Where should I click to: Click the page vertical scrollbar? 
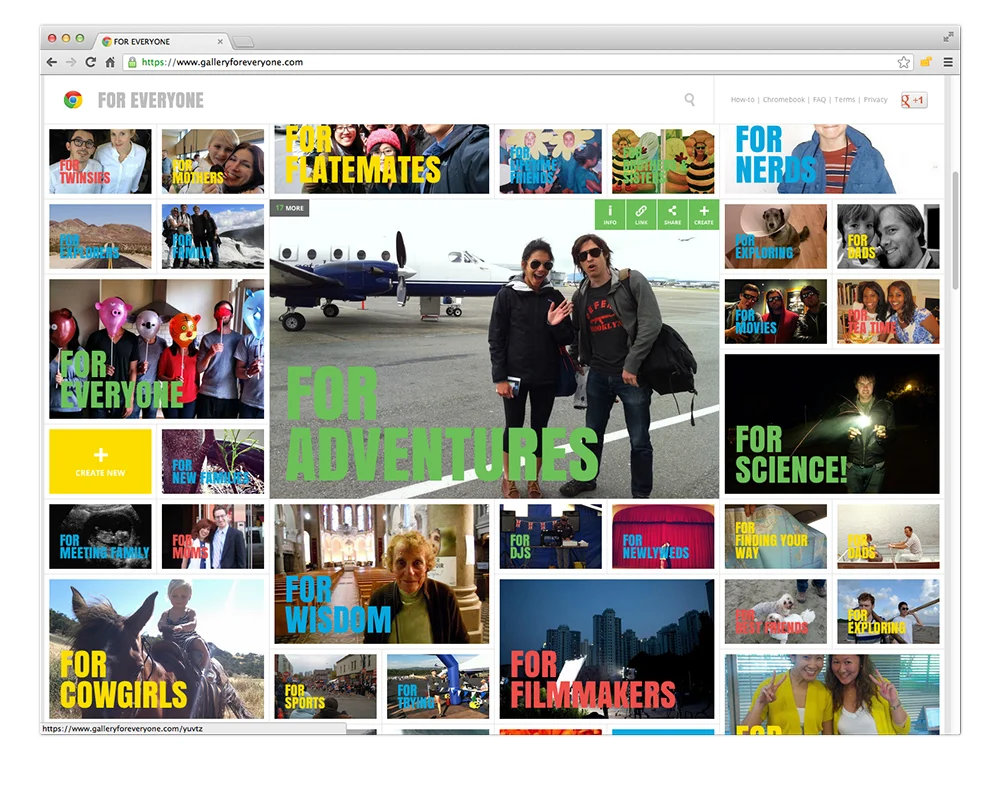pos(955,230)
